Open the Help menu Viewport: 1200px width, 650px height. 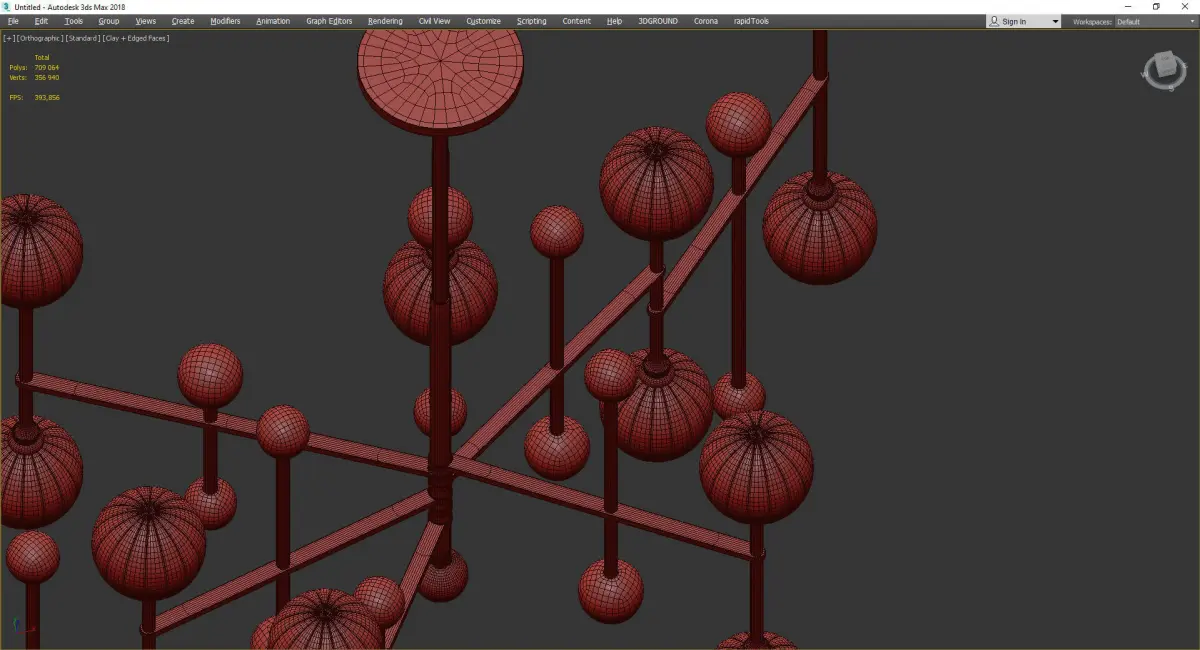point(614,21)
